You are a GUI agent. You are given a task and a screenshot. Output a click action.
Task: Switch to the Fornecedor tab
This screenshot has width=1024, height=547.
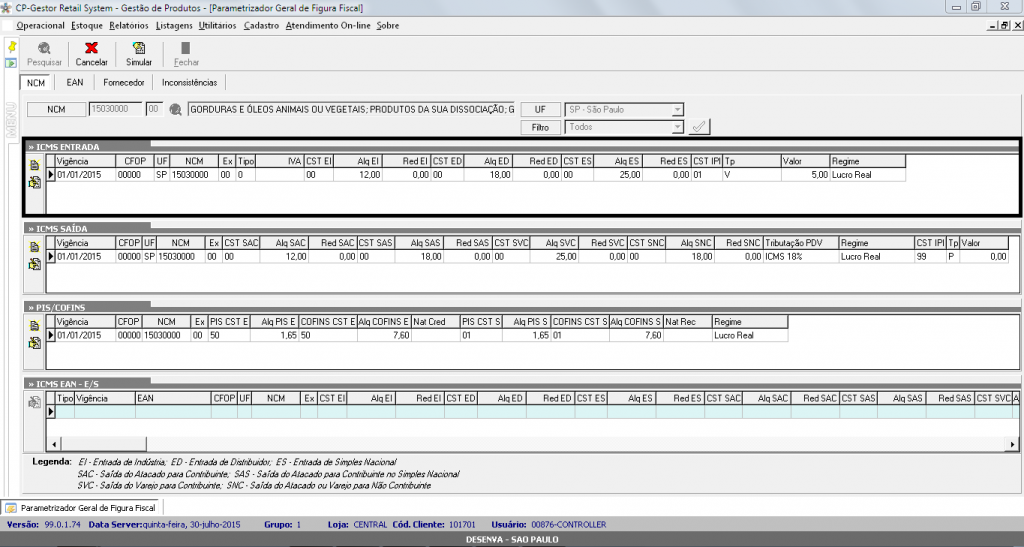pyautogui.click(x=123, y=83)
